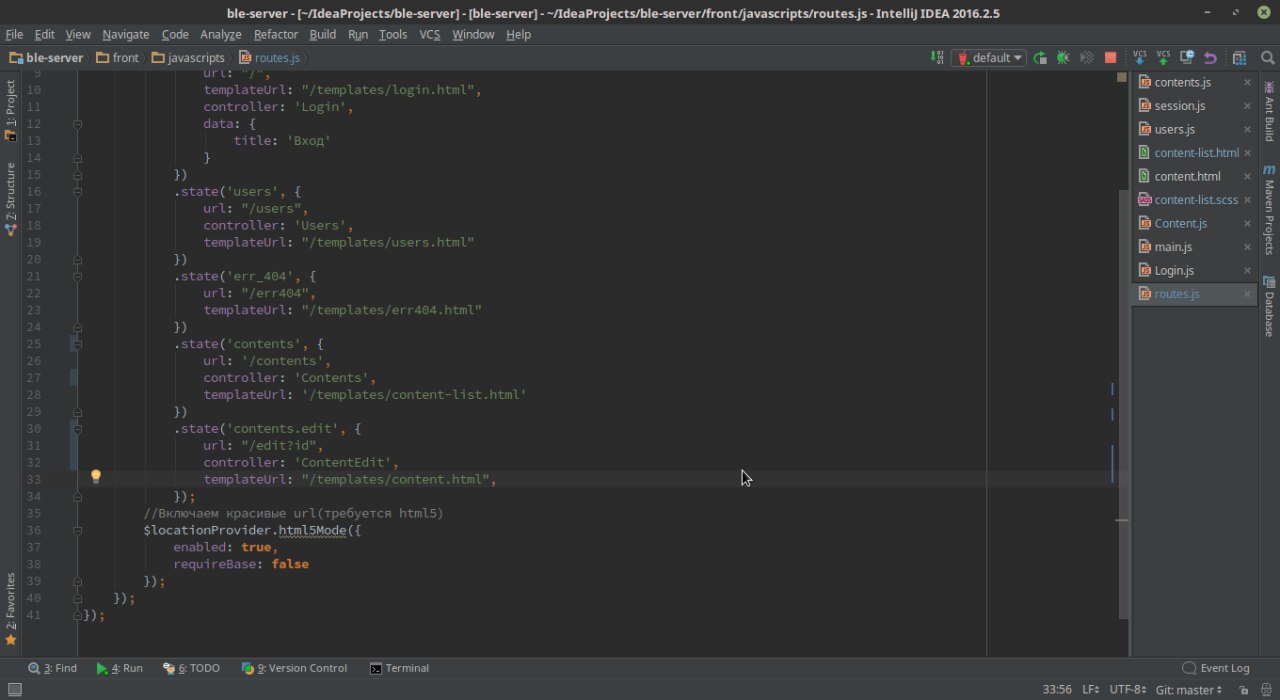Open the Terminal tool window

click(x=399, y=668)
